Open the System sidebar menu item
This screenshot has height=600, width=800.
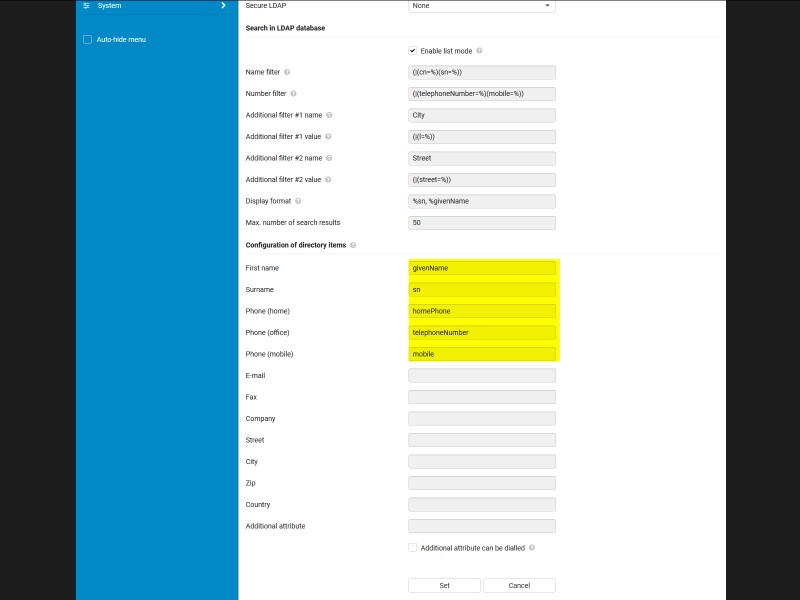110,6
